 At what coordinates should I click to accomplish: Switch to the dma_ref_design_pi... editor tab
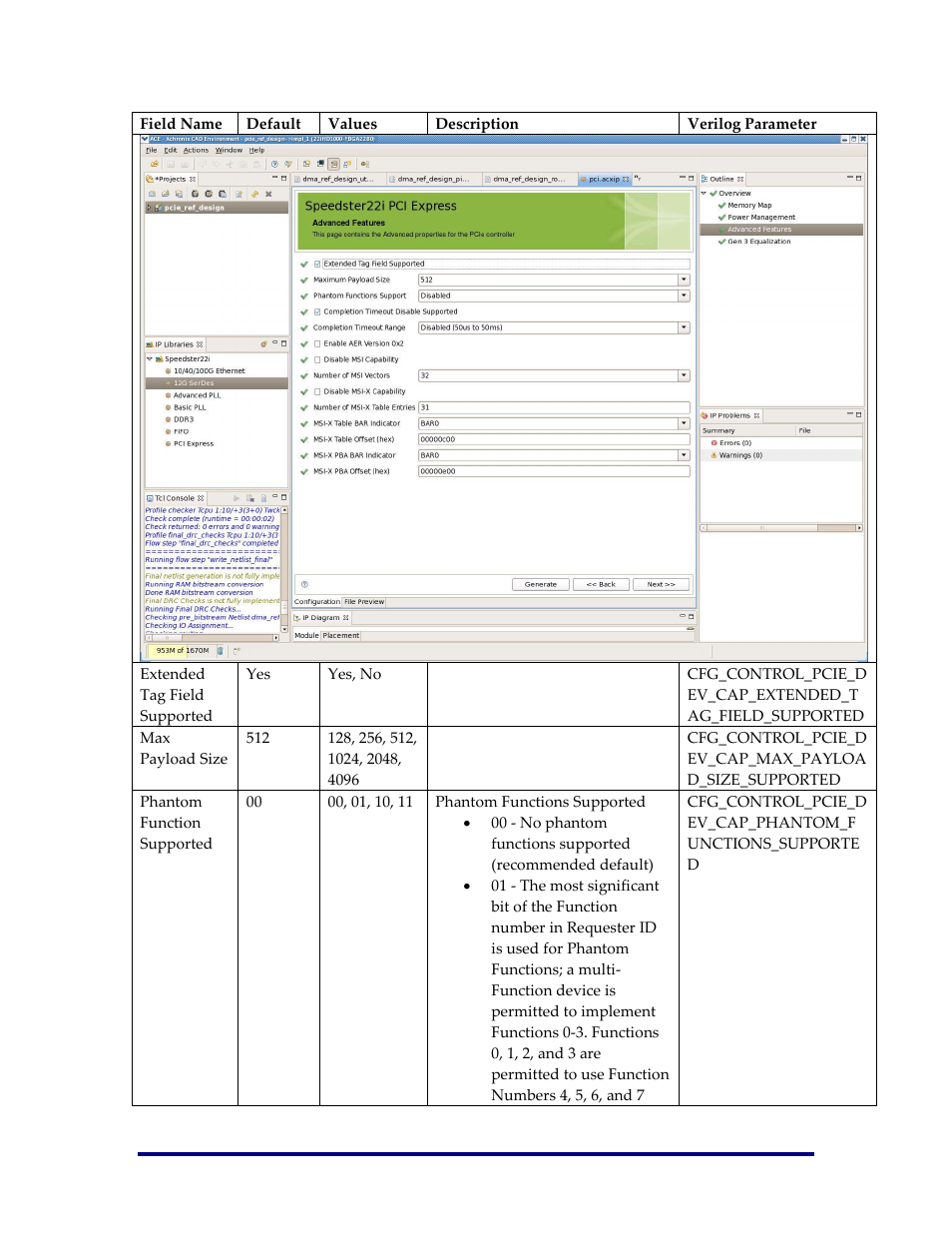pos(433,180)
